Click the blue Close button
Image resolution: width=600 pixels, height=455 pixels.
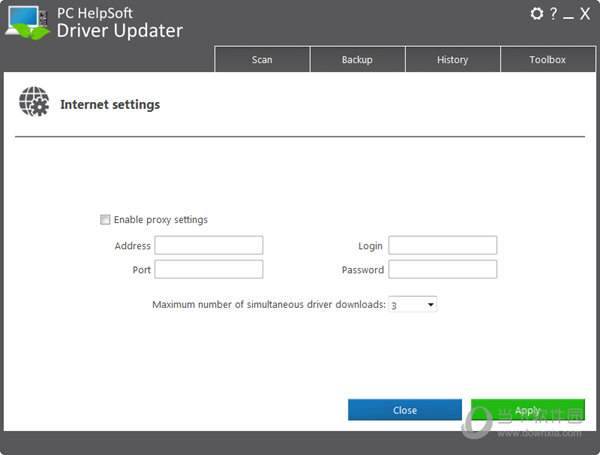coord(405,410)
